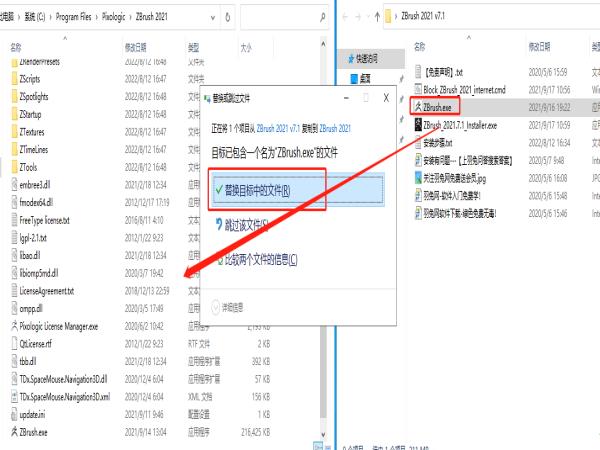Sort left window by 大小 column

pos(246,47)
